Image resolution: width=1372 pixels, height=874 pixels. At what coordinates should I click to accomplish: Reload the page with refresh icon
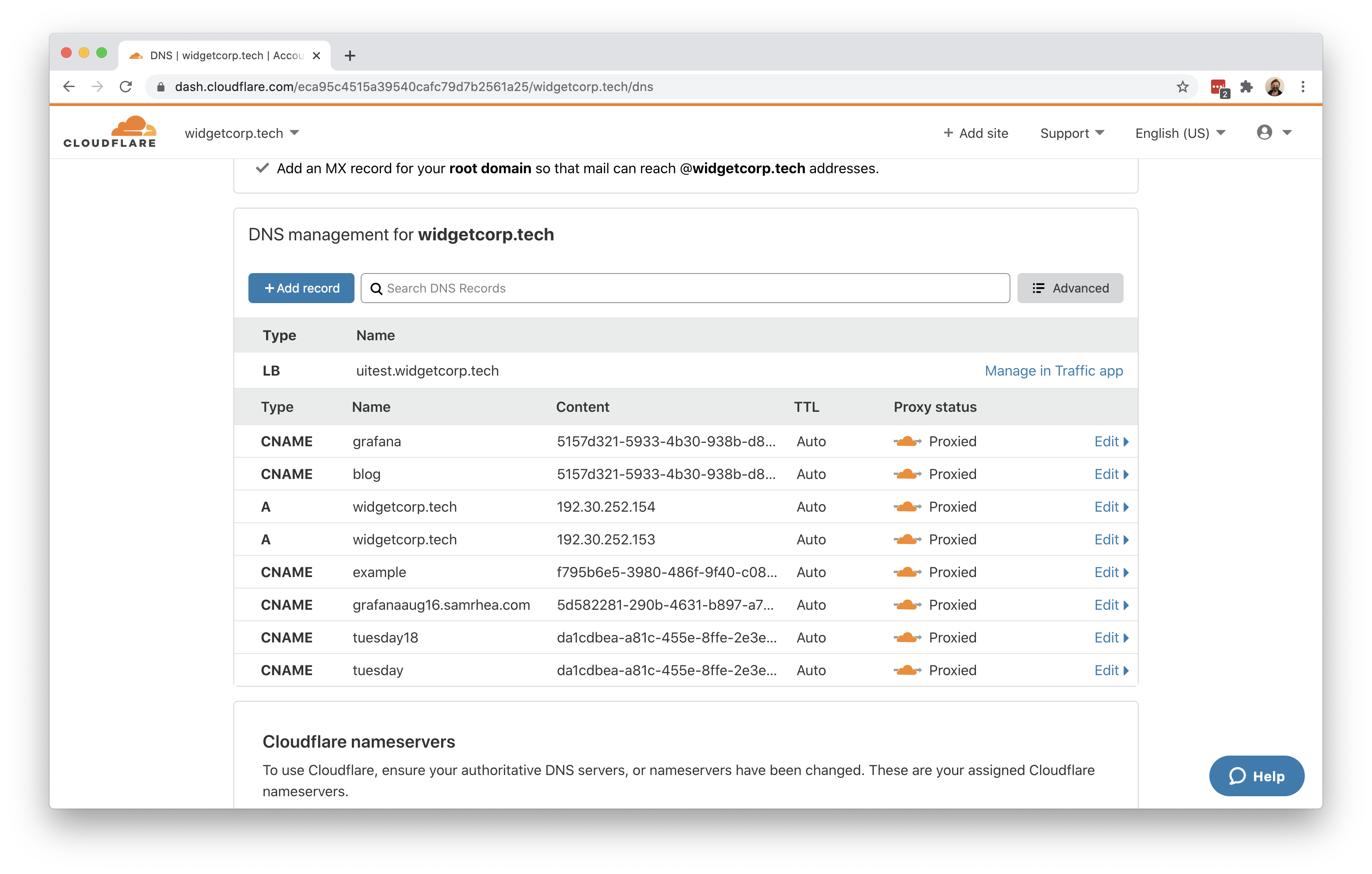coord(126,87)
